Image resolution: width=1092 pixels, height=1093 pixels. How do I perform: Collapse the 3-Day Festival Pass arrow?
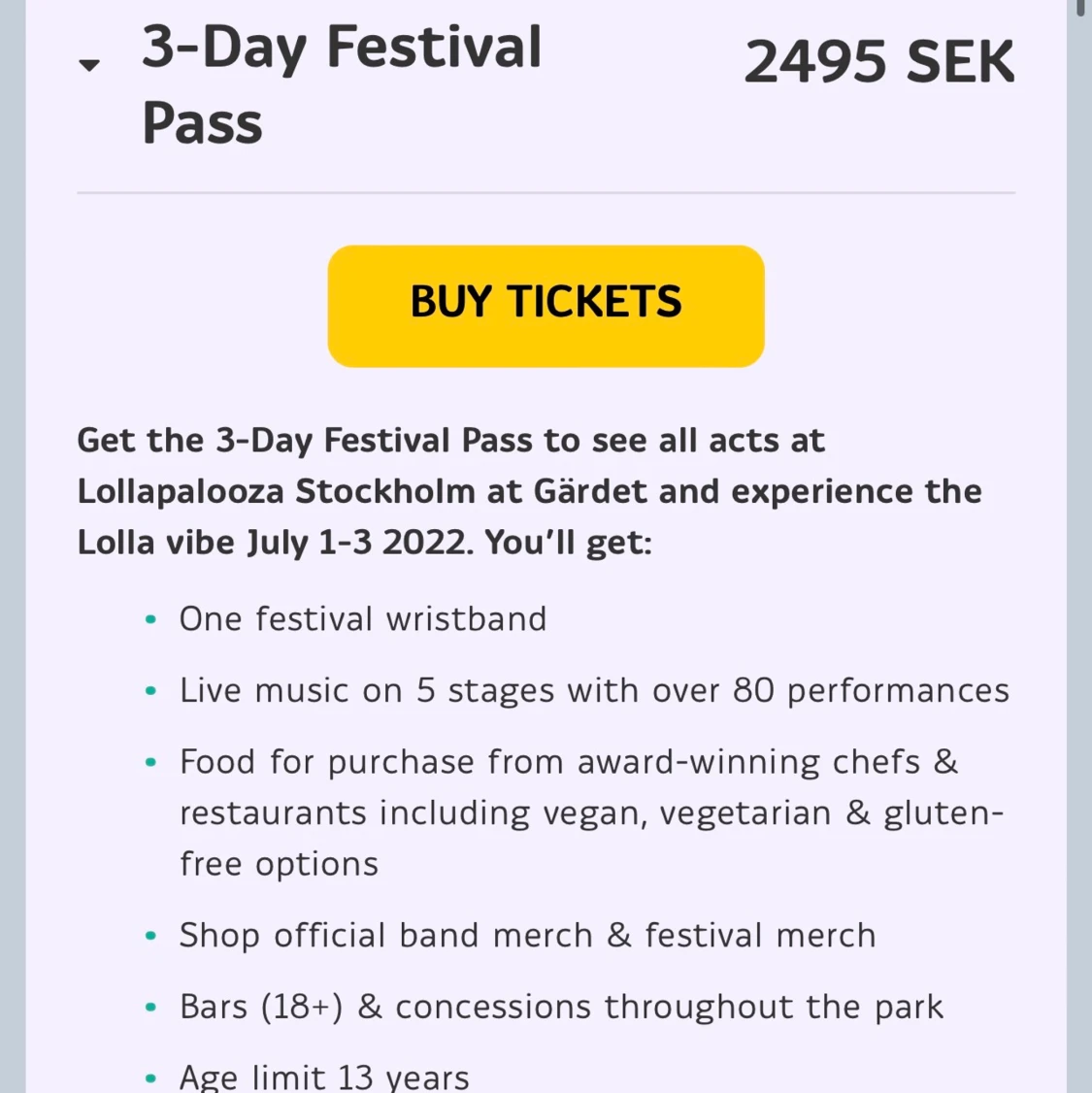pyautogui.click(x=89, y=65)
